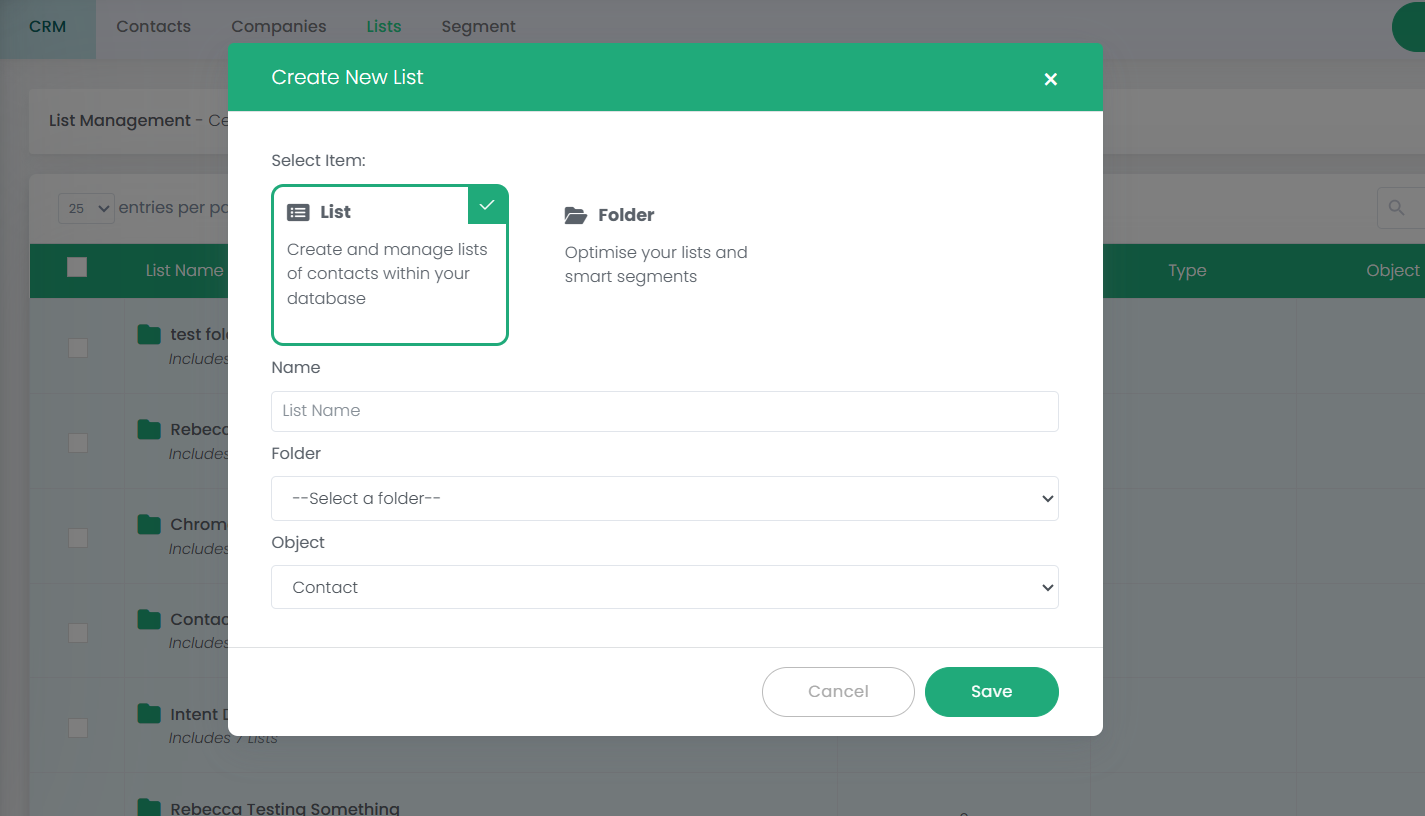
Task: Check the box for the Intent folder row
Action: (x=77, y=728)
